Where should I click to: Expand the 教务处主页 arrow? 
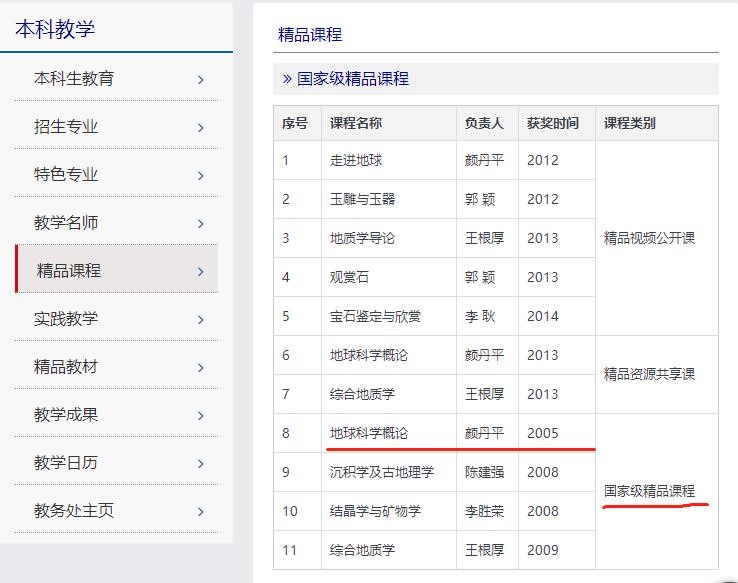click(201, 511)
